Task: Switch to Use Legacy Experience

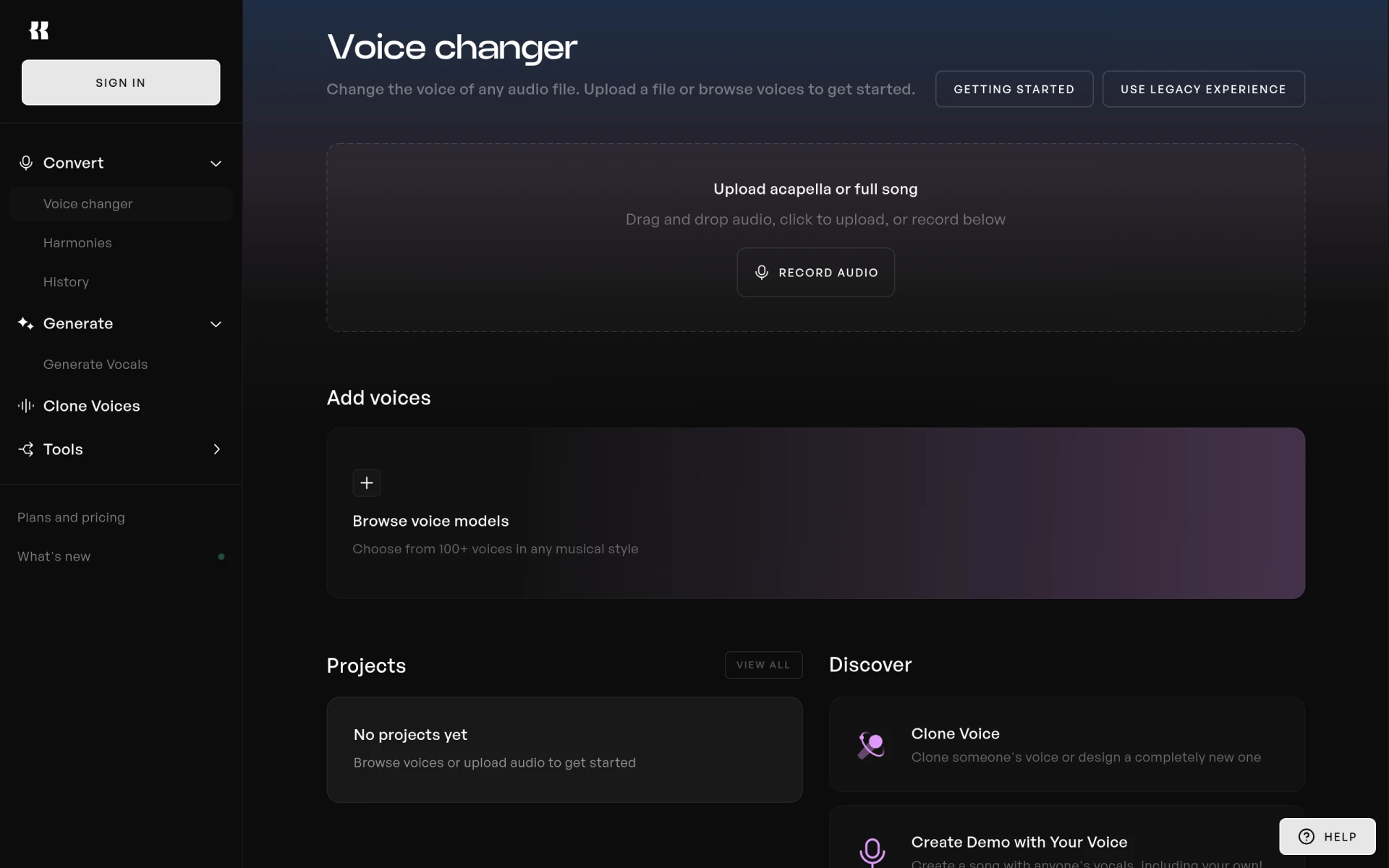Action: [1203, 89]
